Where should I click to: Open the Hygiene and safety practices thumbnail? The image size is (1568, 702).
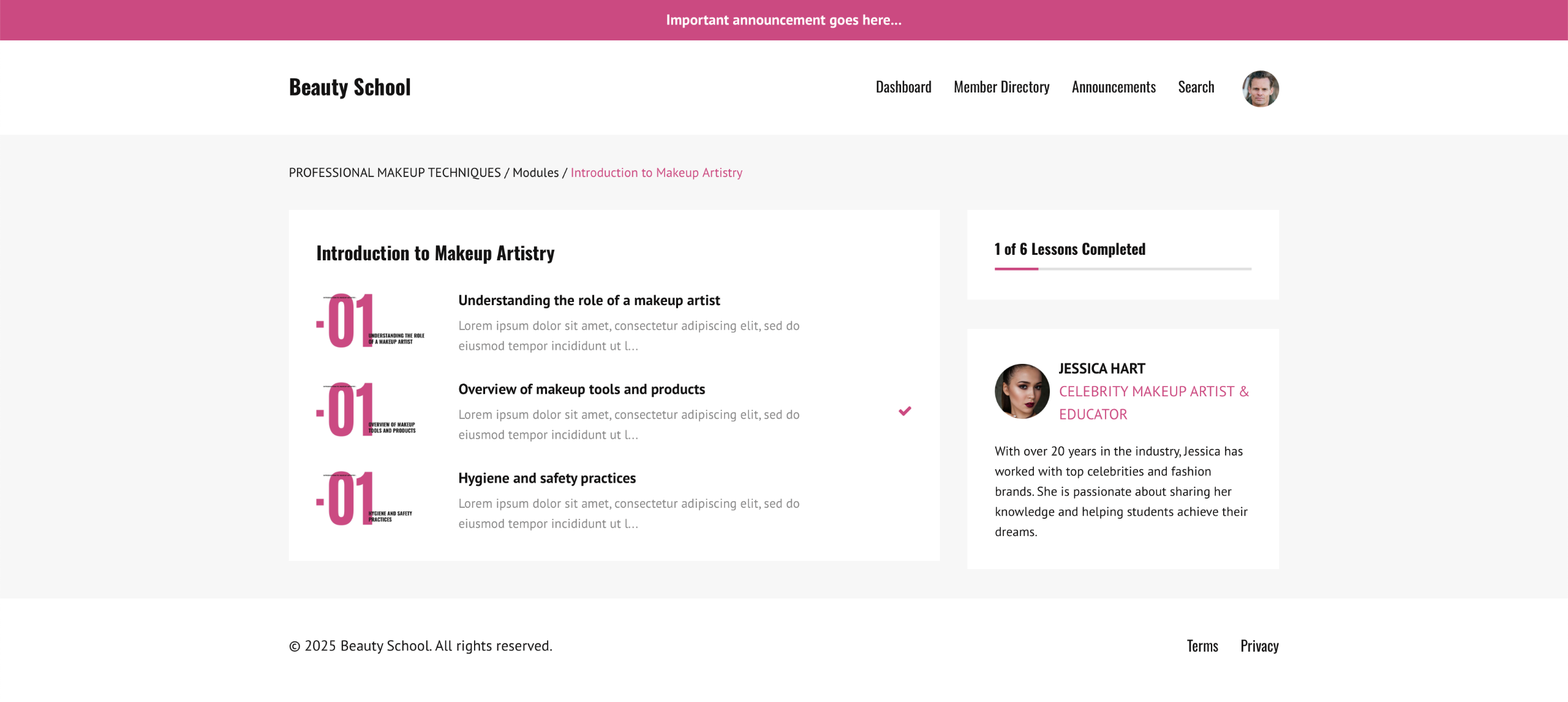point(371,499)
